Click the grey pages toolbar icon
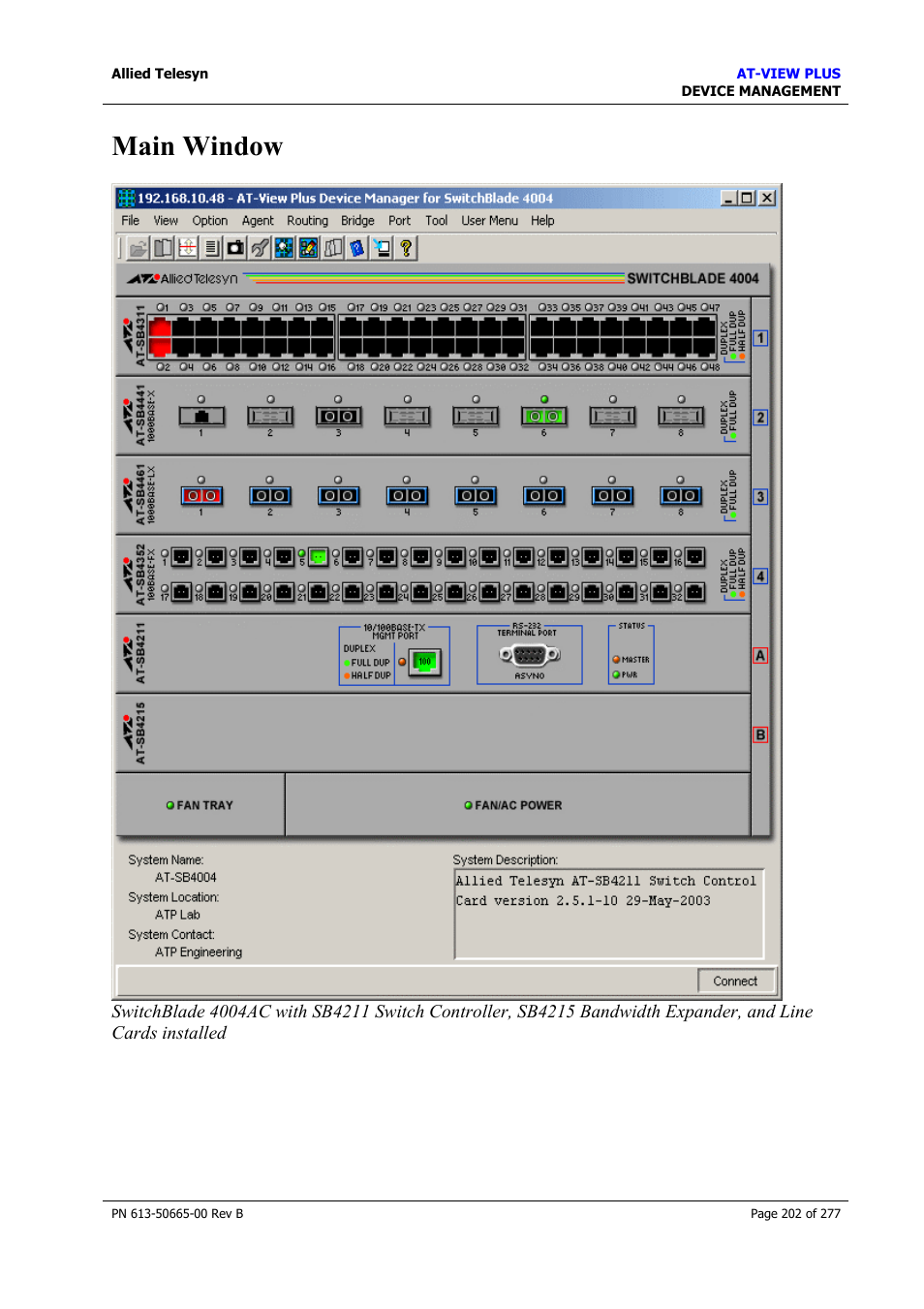924x1309 pixels. coord(333,248)
